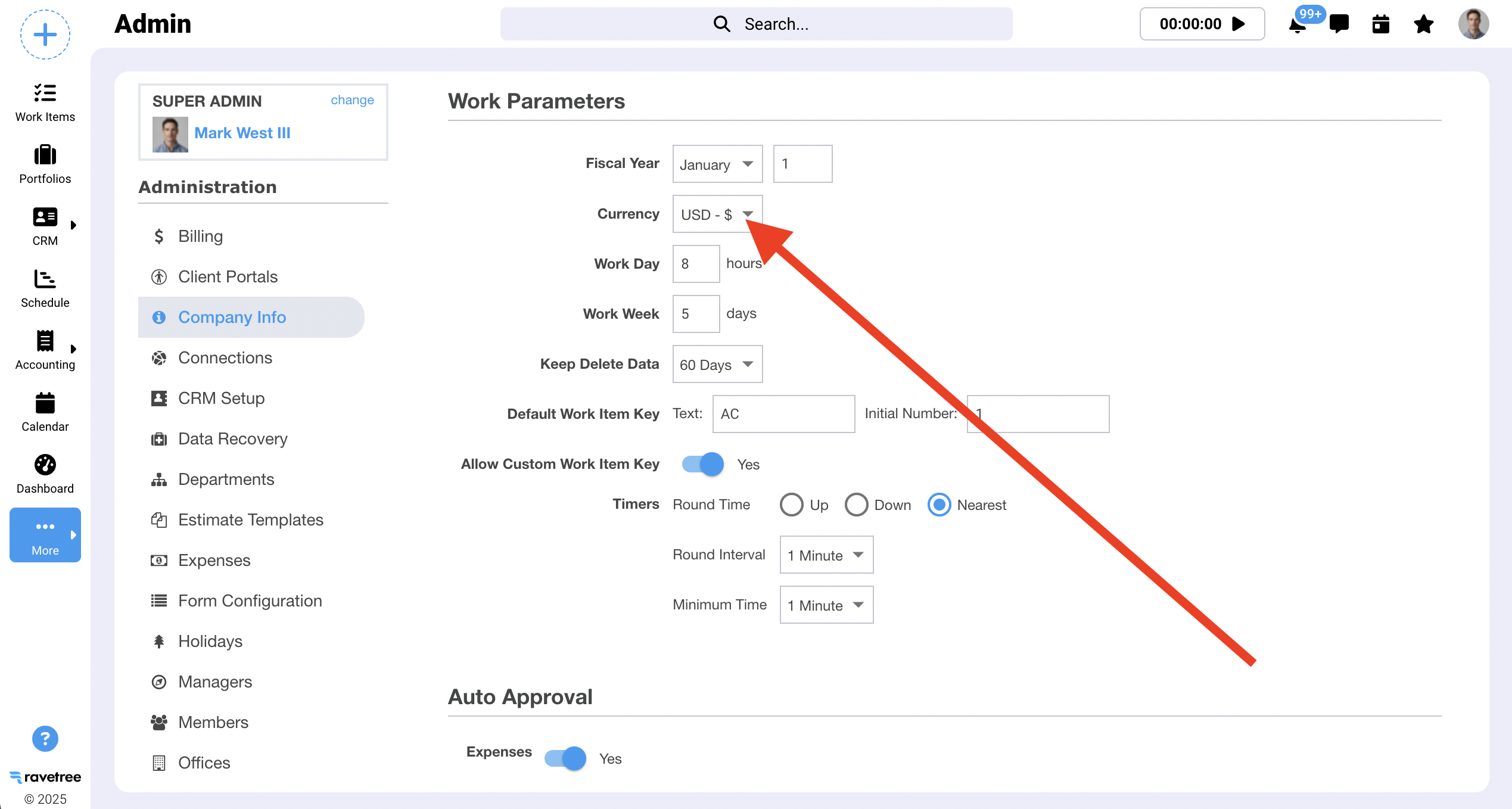Expand Keep Delete Data 60 Days dropdown

click(x=717, y=364)
